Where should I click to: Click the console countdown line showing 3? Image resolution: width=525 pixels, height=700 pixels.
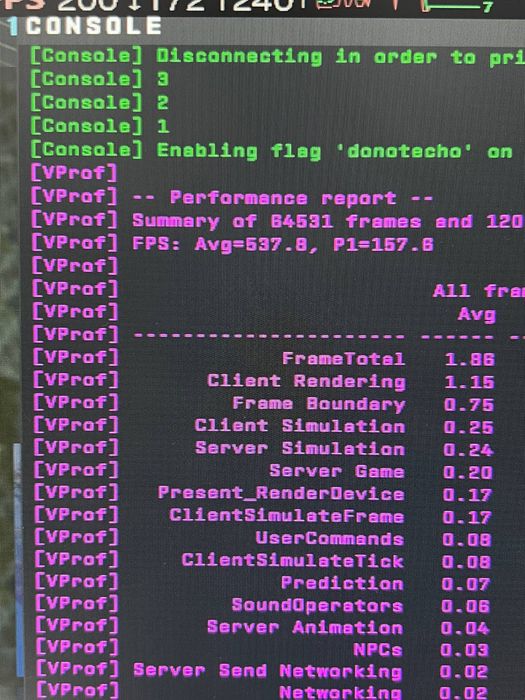click(99, 79)
